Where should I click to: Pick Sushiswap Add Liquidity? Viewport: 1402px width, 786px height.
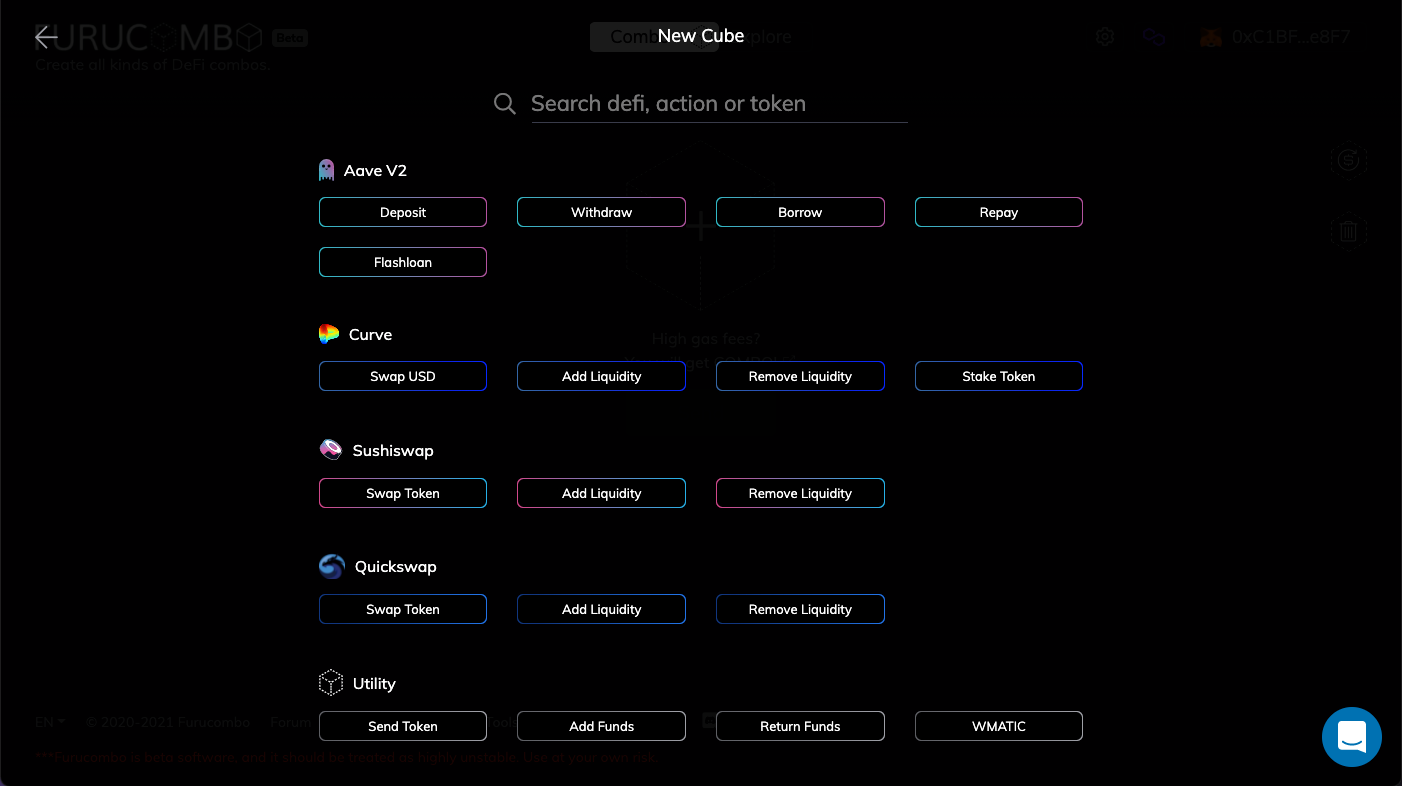click(601, 493)
